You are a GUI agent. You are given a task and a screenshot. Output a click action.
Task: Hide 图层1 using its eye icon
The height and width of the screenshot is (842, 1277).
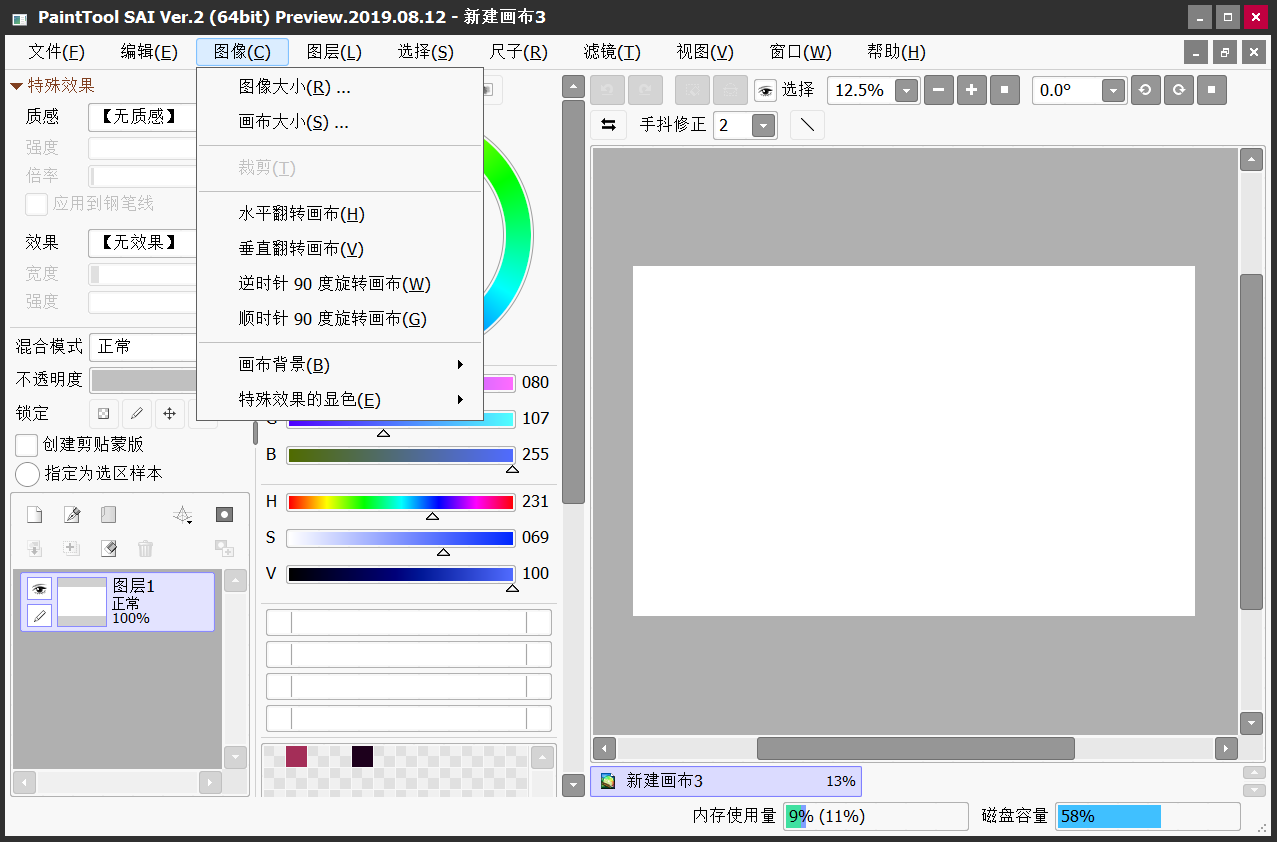coord(39,588)
